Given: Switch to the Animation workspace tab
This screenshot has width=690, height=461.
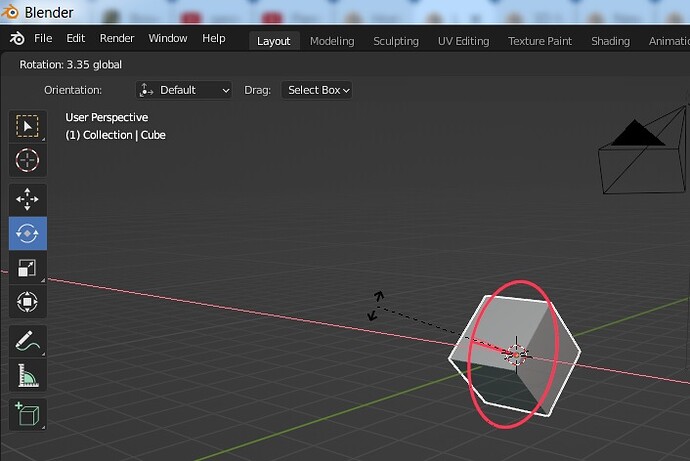Looking at the screenshot, I should point(668,41).
